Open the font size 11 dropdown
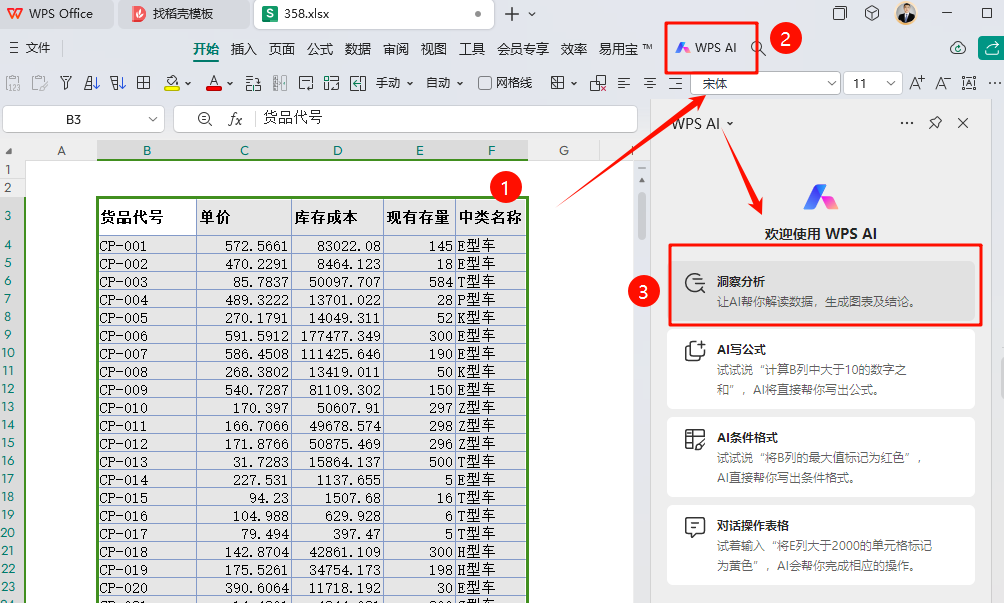1004x603 pixels. coord(890,83)
